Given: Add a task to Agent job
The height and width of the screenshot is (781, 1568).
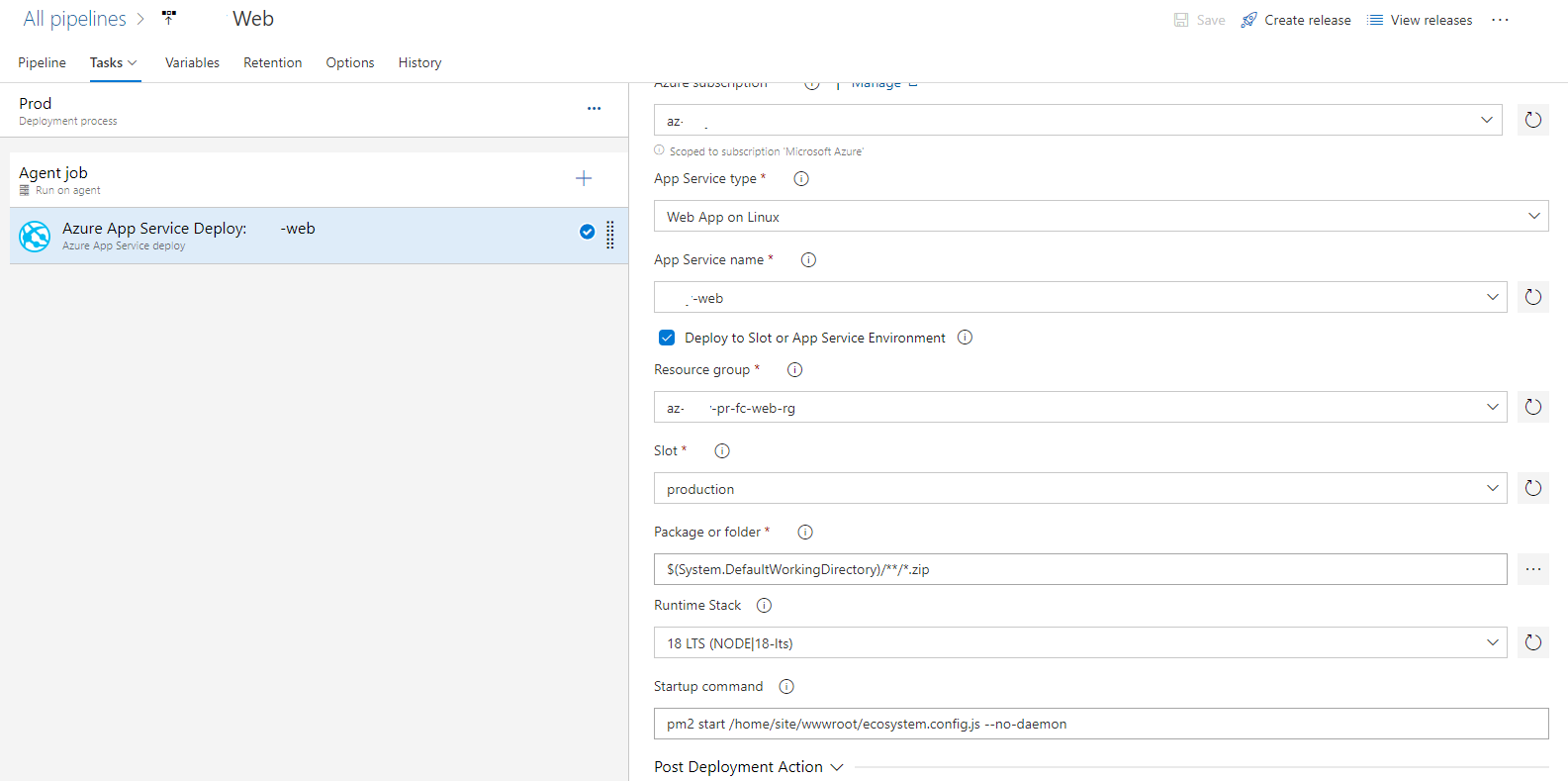Looking at the screenshot, I should point(584,178).
